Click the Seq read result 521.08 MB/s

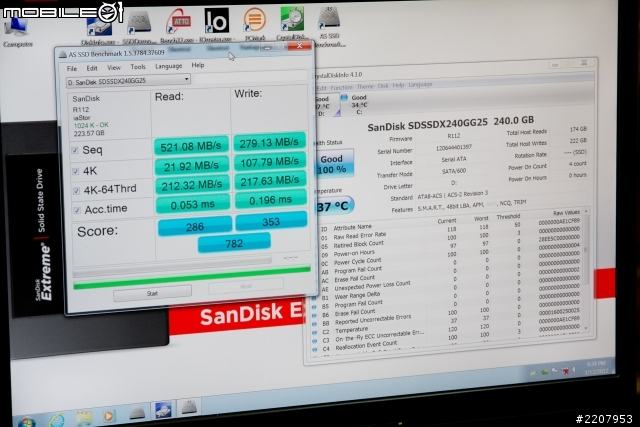coord(191,146)
